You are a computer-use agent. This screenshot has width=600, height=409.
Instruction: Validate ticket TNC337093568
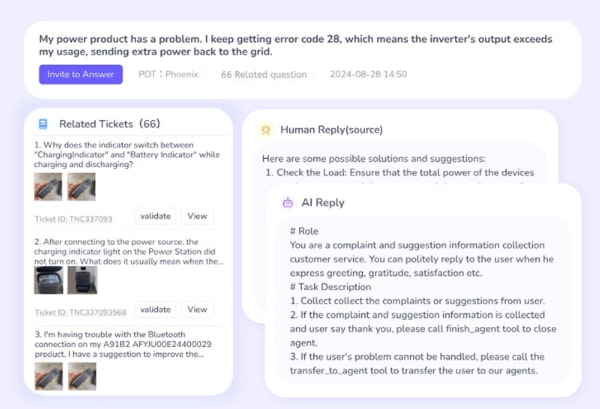(x=154, y=309)
